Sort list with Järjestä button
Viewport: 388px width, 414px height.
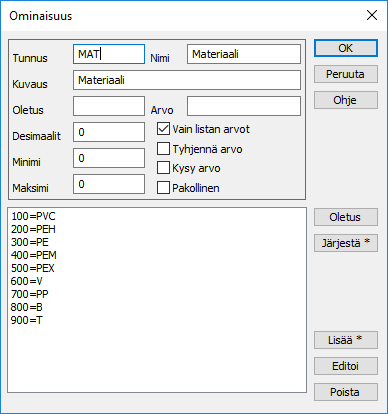346,243
